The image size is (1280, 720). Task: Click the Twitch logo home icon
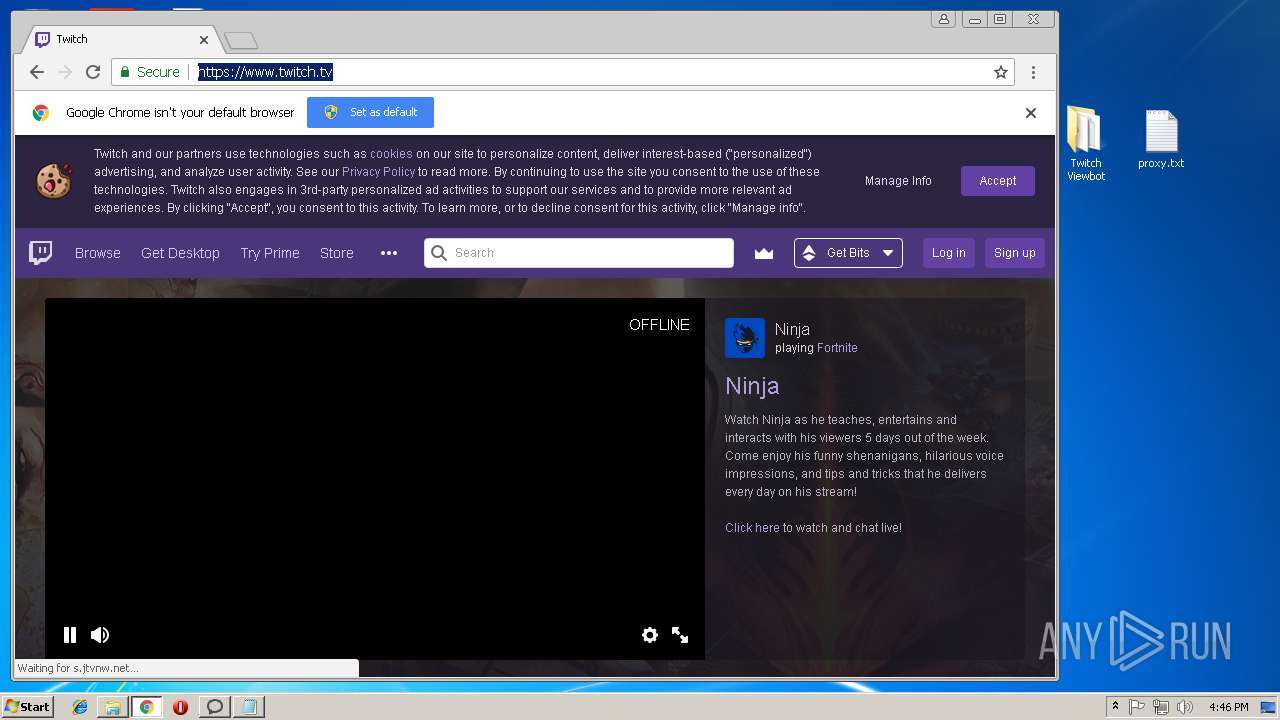[x=40, y=253]
